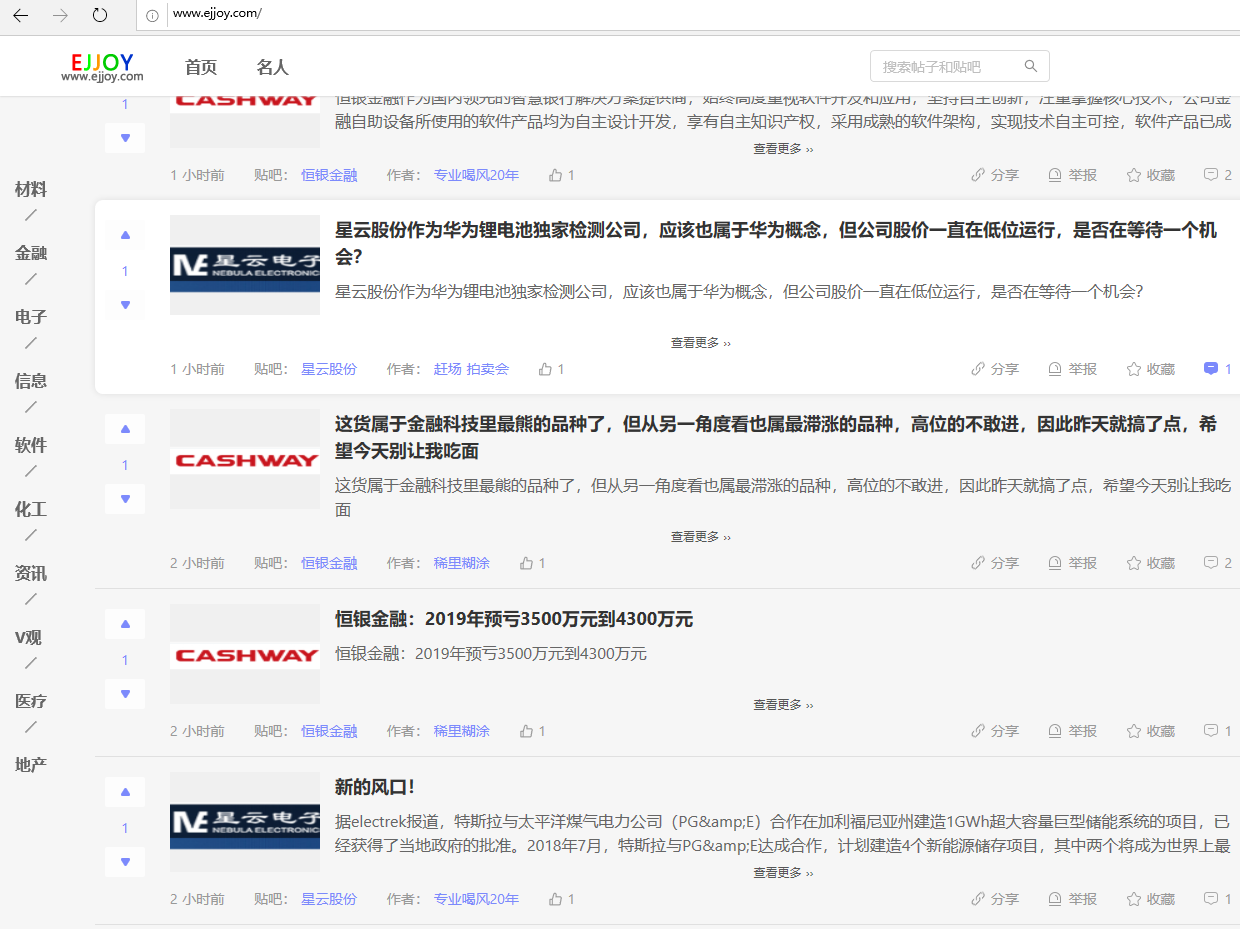The height and width of the screenshot is (929, 1240).
Task: Go back using browser back arrow
Action: (21, 15)
